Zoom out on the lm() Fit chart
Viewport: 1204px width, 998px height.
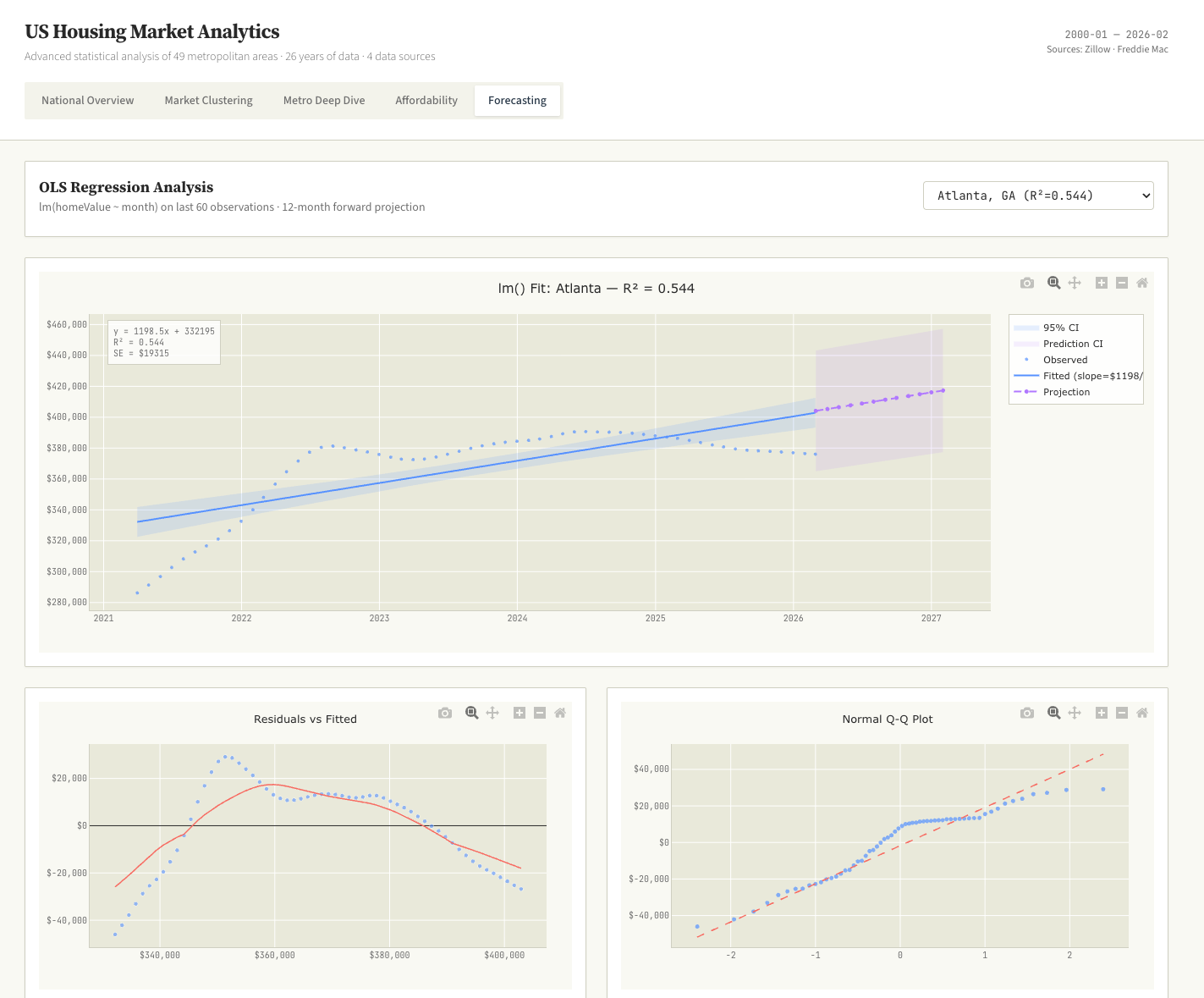pos(1122,283)
